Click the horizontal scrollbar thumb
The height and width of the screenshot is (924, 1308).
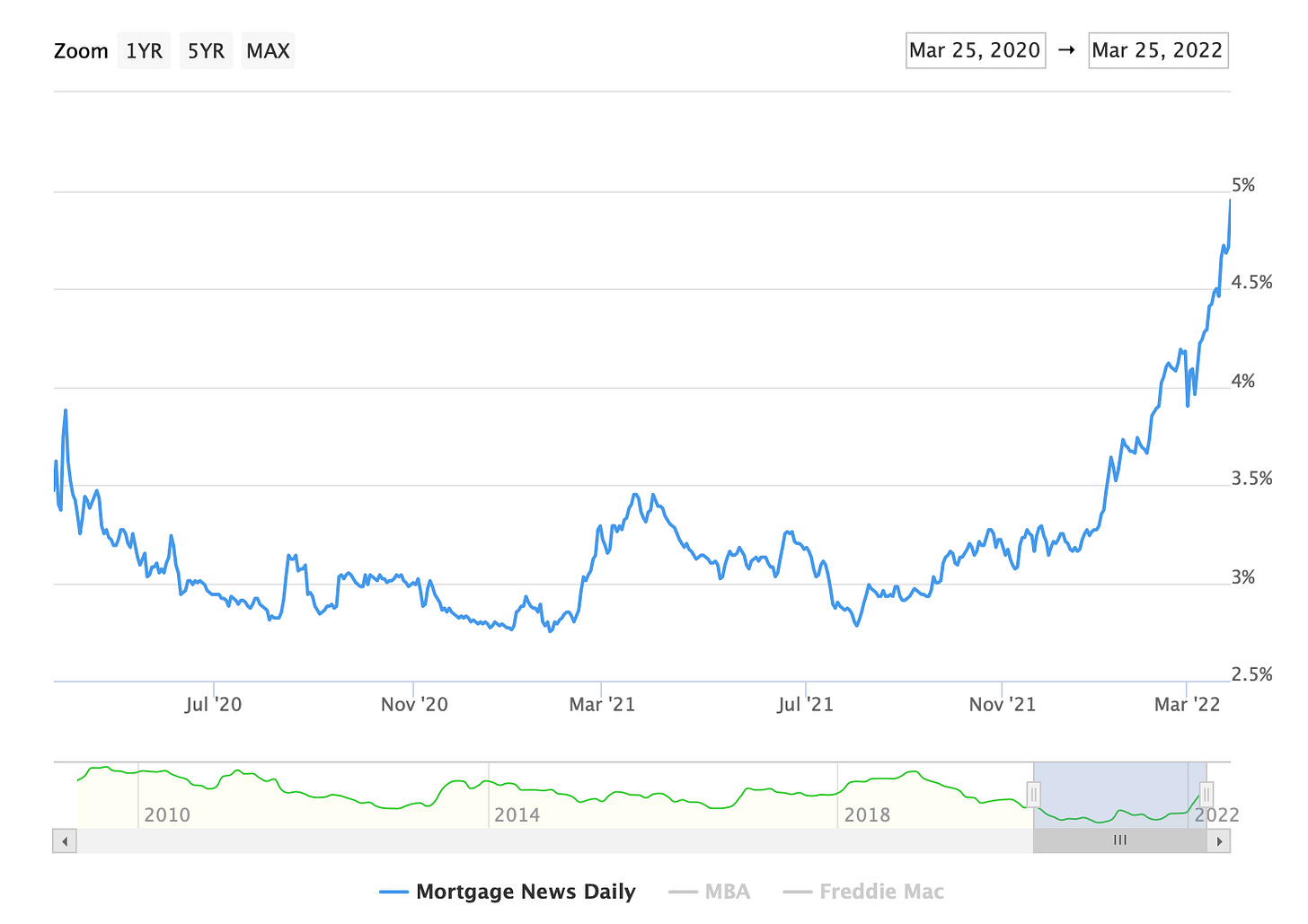point(1120,841)
